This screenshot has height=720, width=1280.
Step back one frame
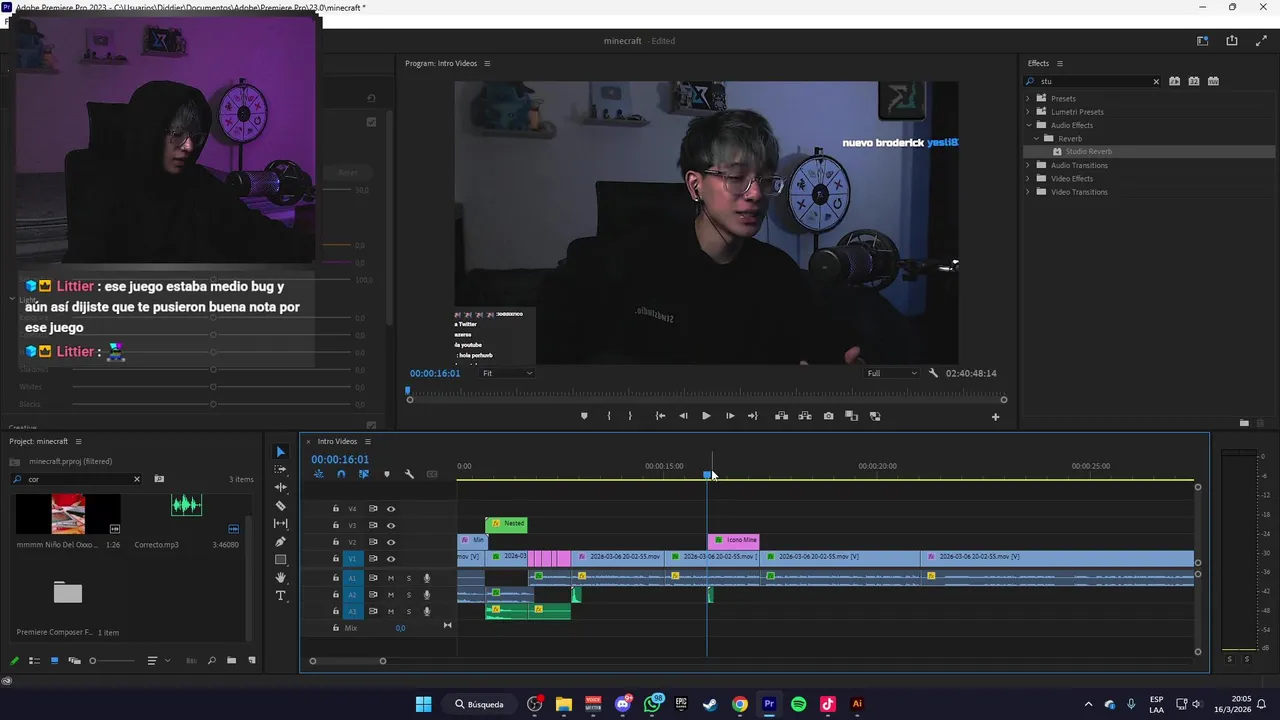tap(683, 416)
